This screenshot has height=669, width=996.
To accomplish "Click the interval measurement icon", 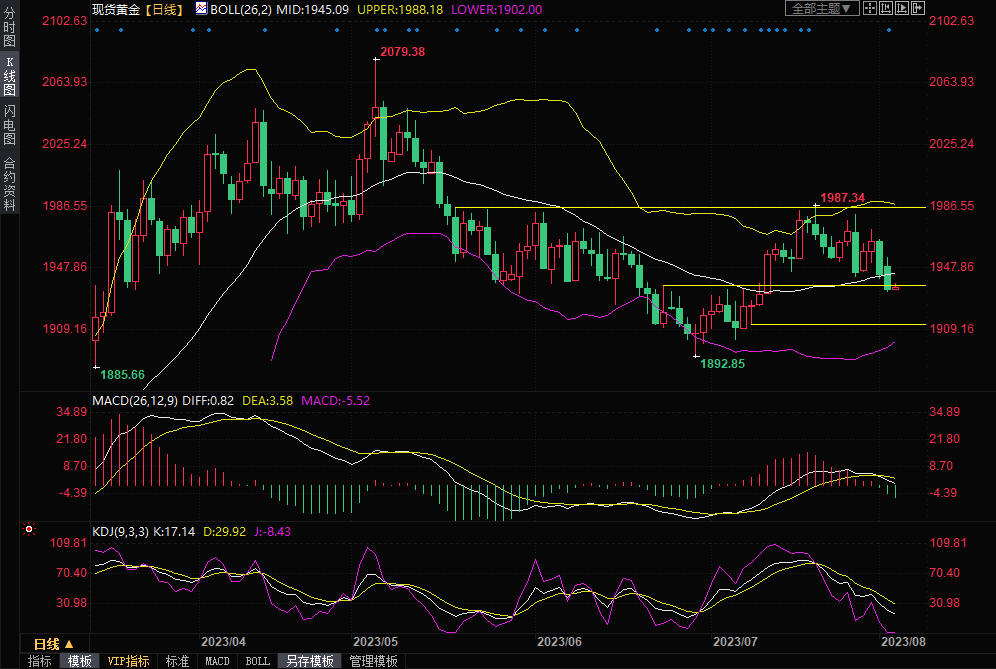I will tap(886, 8).
